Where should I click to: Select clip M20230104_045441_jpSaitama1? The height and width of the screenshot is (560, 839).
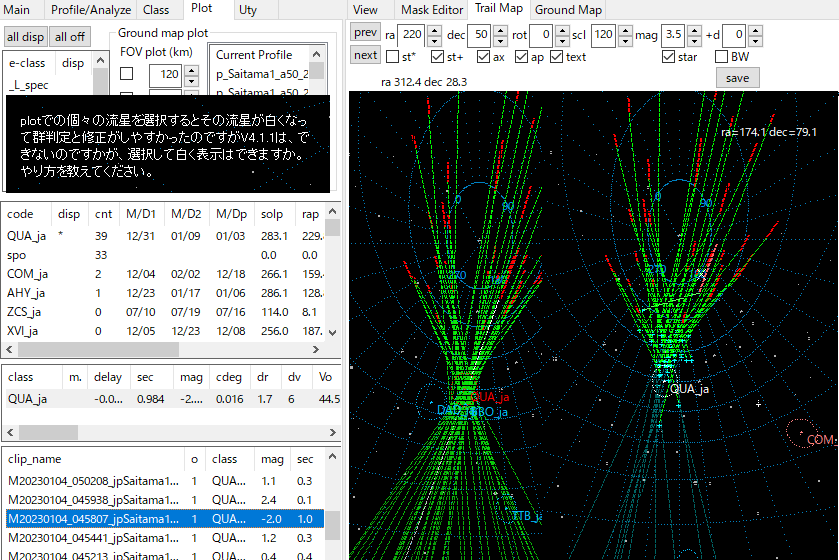[164, 538]
